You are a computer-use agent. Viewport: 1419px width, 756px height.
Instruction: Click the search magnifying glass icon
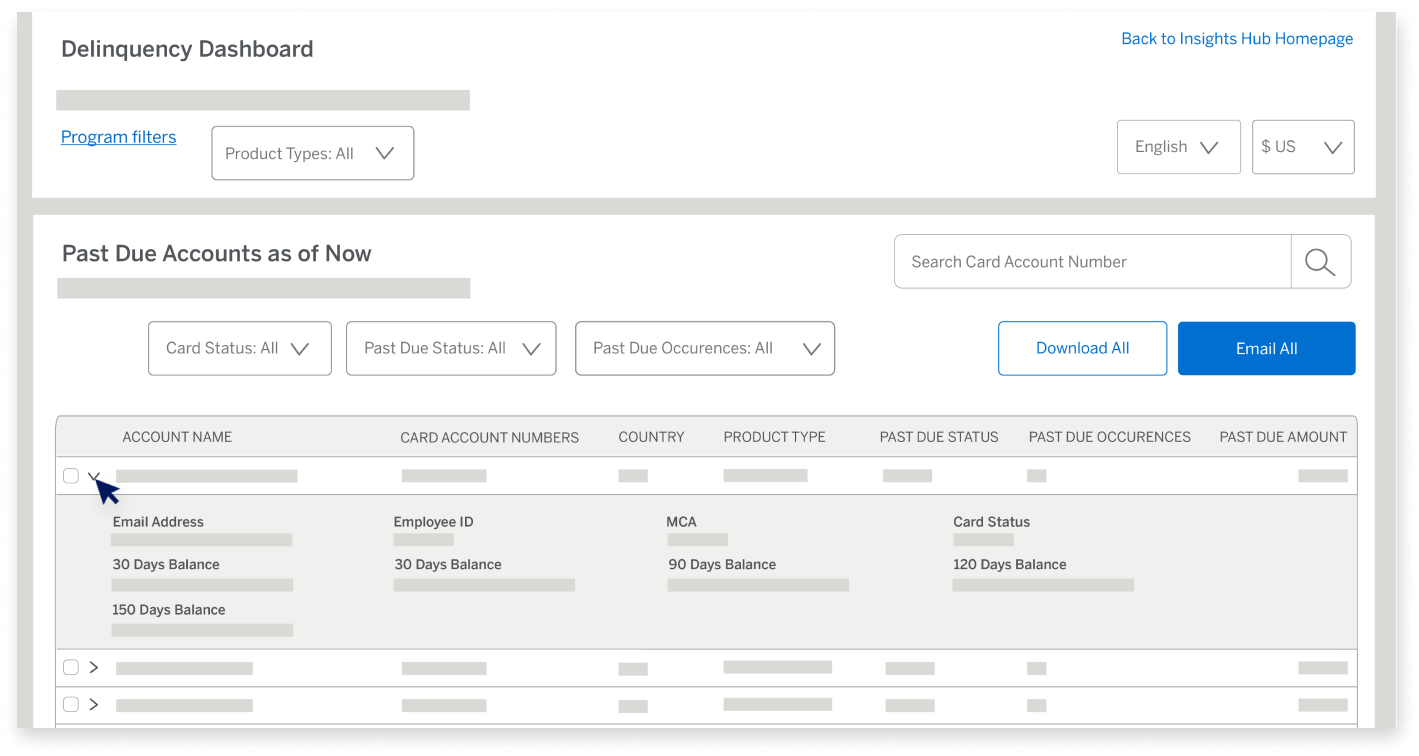1320,261
